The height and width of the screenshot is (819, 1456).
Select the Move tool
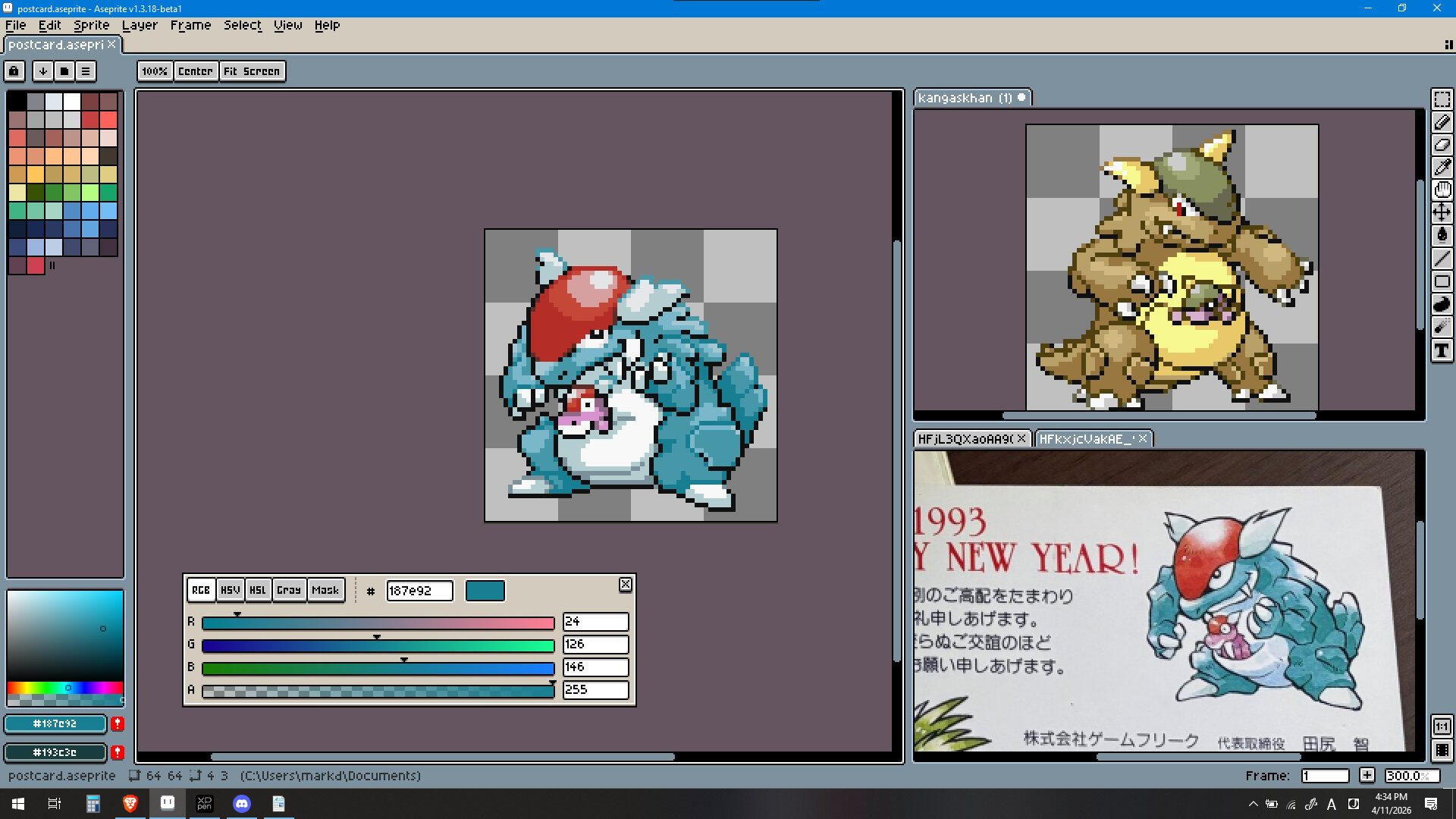pyautogui.click(x=1442, y=213)
